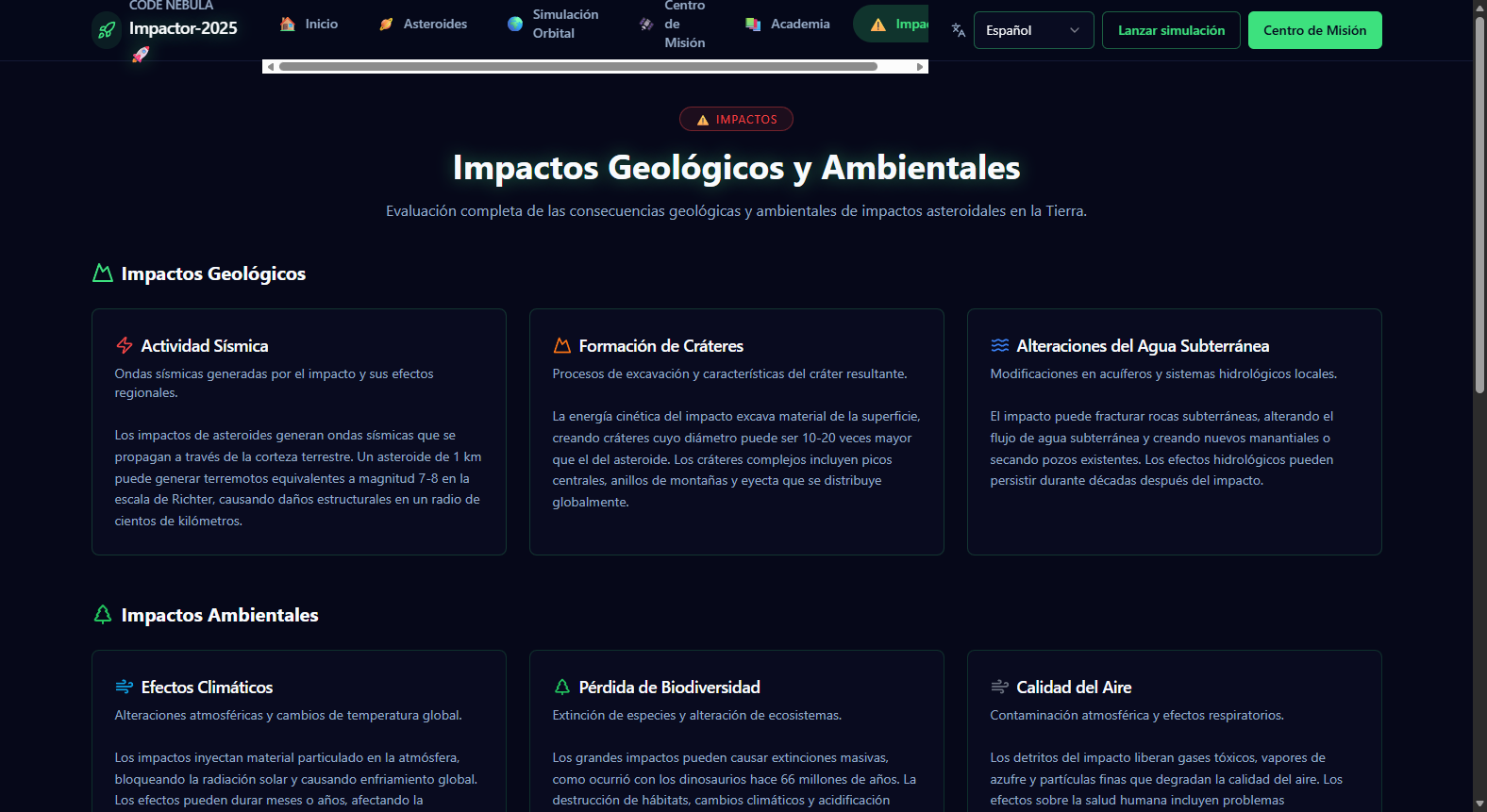Screen dimensions: 1487x812
Task: Click the warning triangle icon in Impactos tab
Action: [878, 25]
